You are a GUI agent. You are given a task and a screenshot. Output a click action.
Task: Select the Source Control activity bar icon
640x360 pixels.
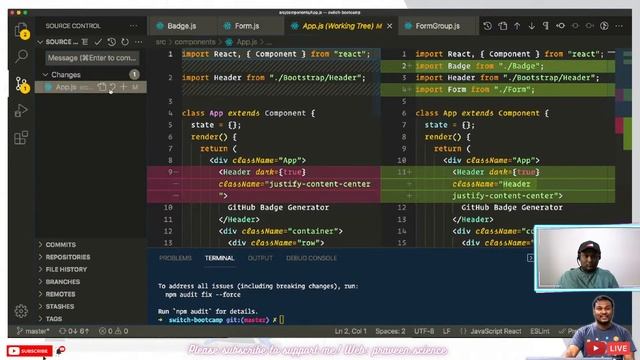pos(21,84)
